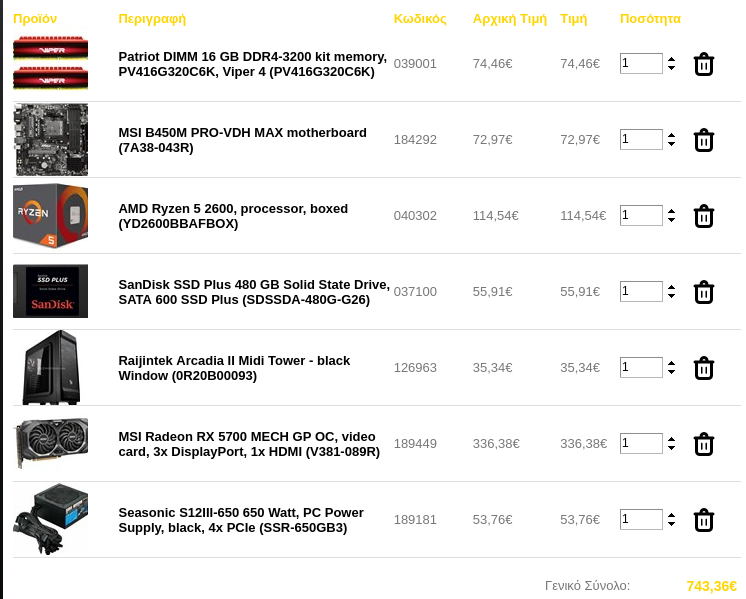746x599 pixels.
Task: Delete Seasonic S12III-650 power supply
Action: point(704,520)
